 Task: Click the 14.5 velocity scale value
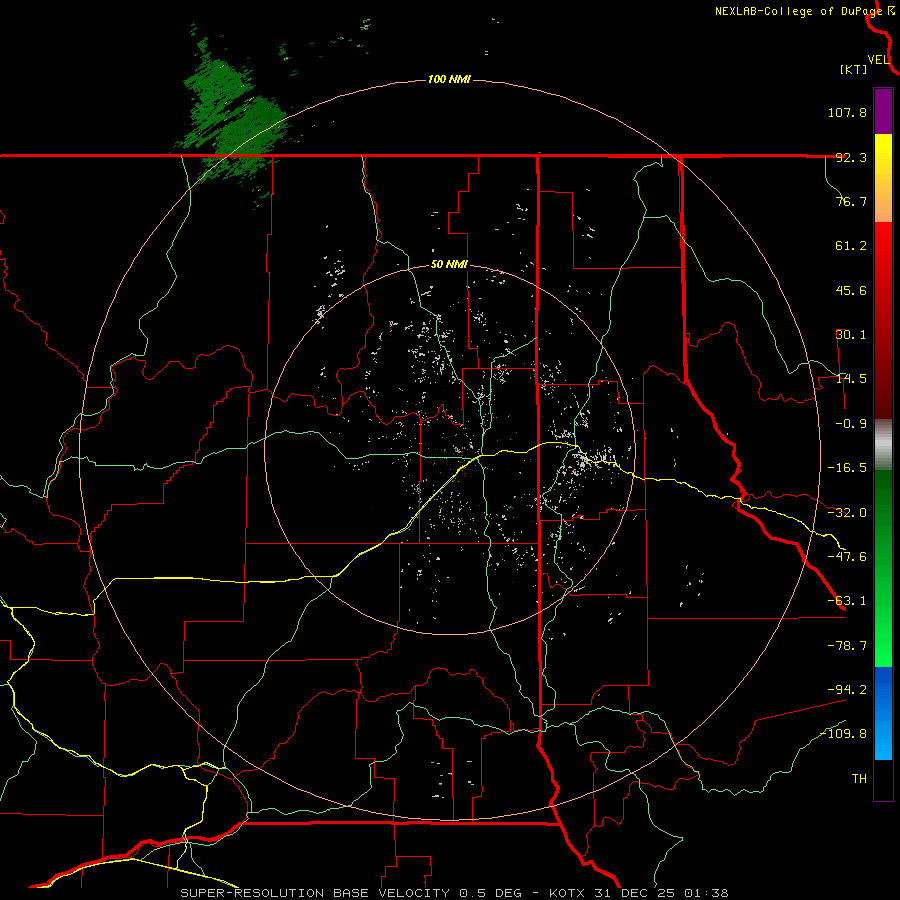click(x=851, y=379)
